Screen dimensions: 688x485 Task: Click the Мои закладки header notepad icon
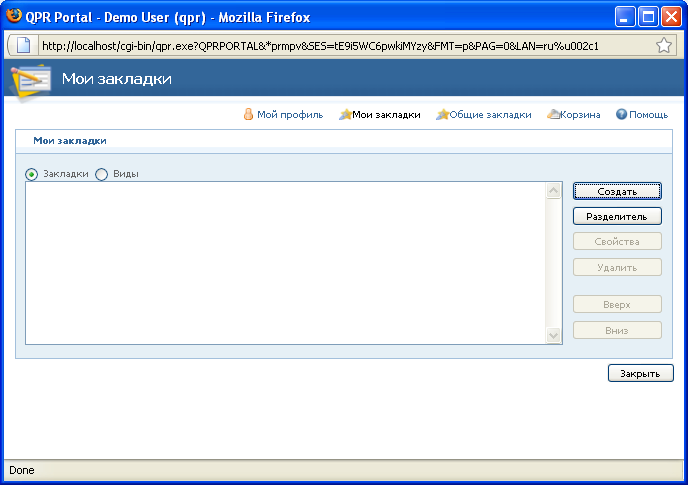tap(31, 81)
